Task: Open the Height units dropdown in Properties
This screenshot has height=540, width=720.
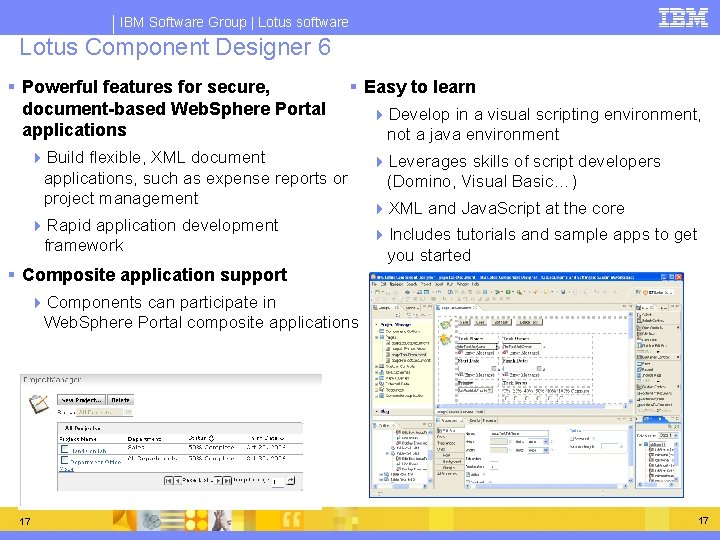Action: pyautogui.click(x=538, y=442)
